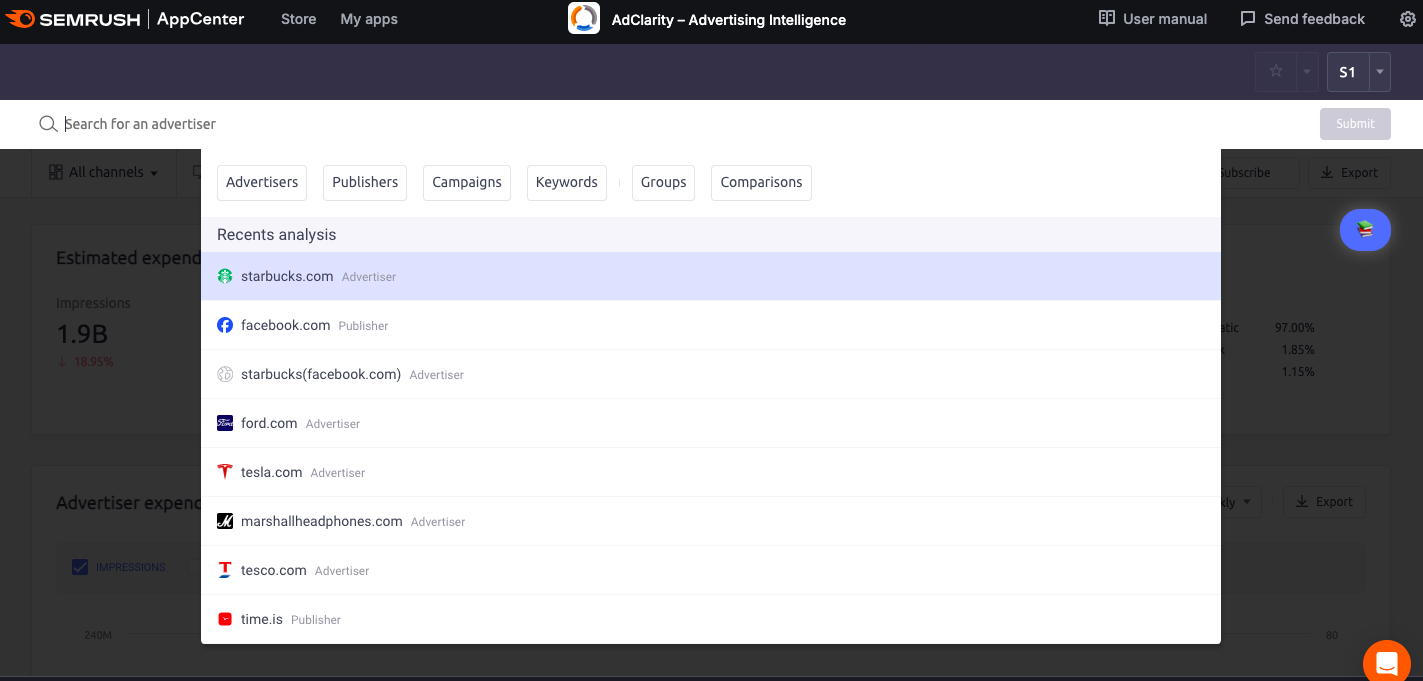The height and width of the screenshot is (681, 1423).
Task: Select the Advertisers filter tab
Action: (262, 182)
